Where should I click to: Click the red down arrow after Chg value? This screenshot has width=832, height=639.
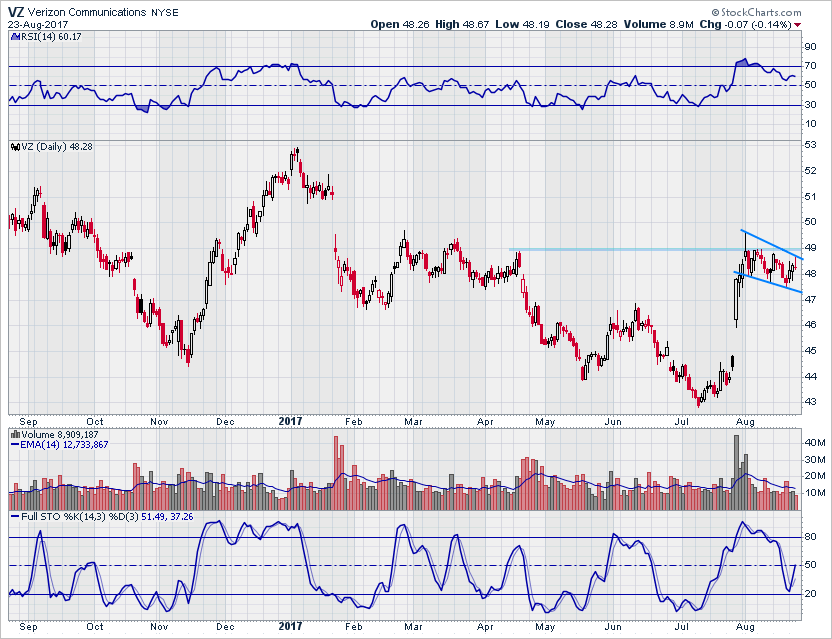pos(798,25)
